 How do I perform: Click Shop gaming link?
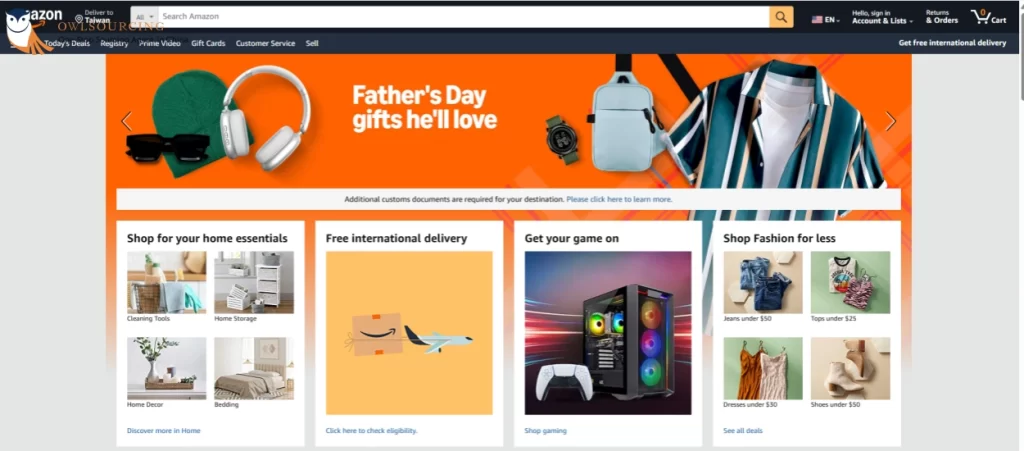(545, 431)
